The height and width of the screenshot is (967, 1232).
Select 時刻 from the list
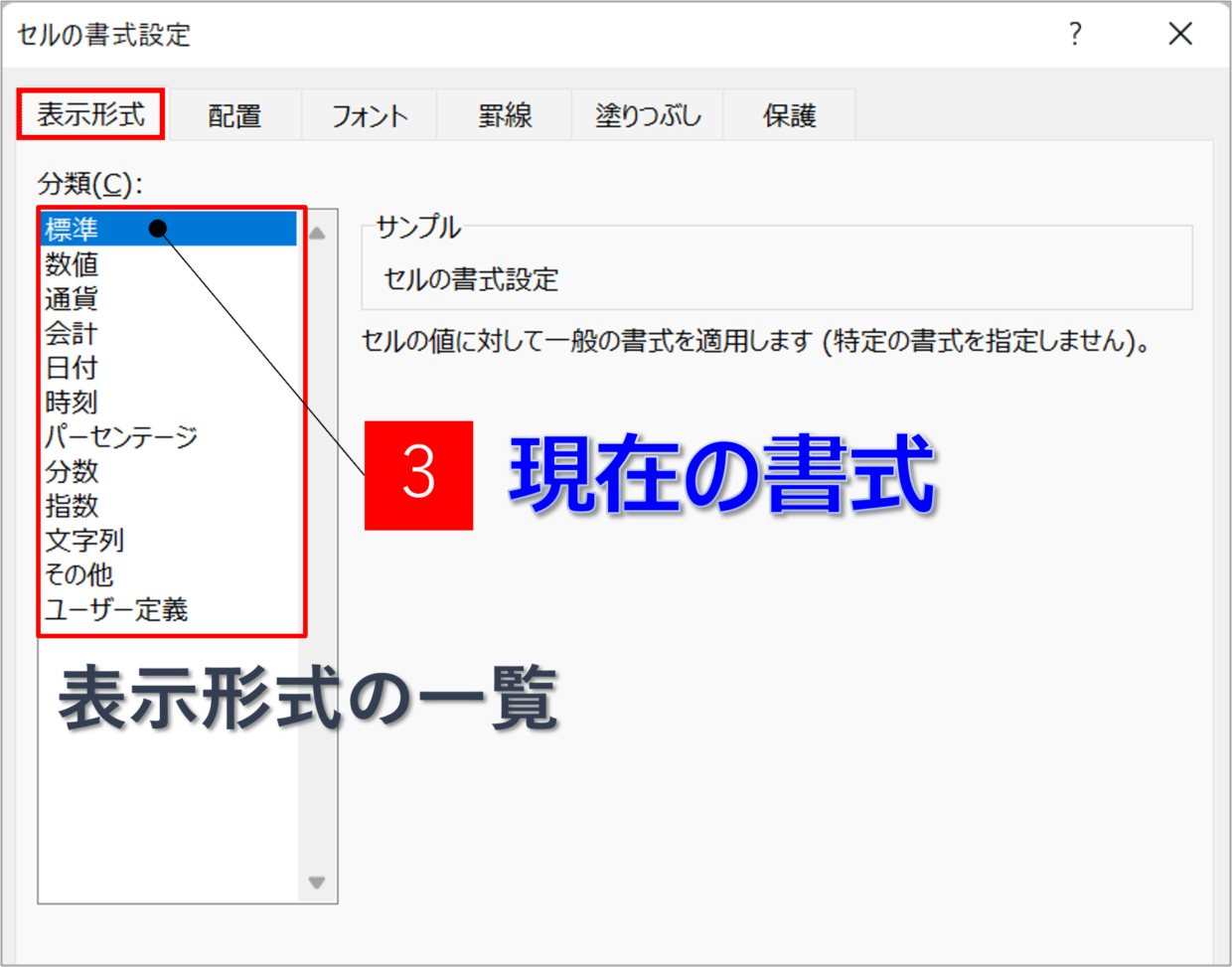[72, 403]
